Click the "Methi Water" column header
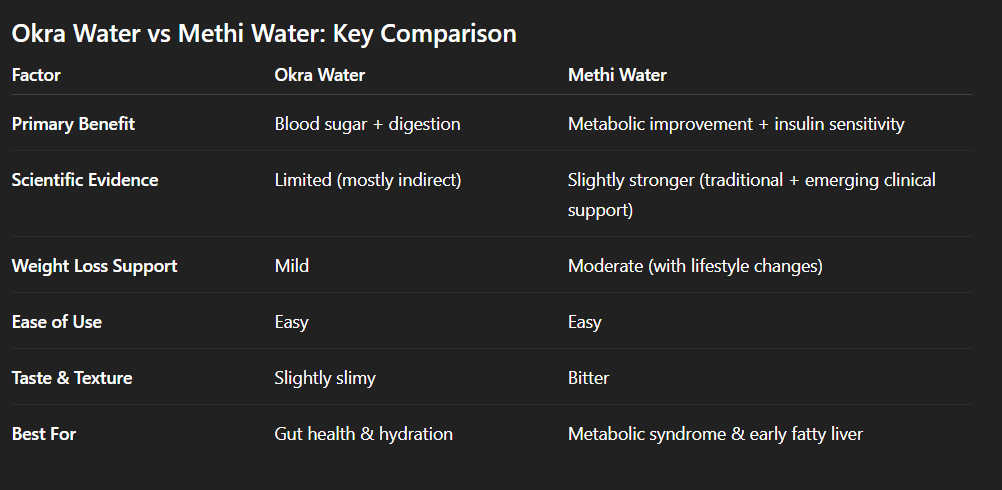This screenshot has width=1002, height=490. 617,75
